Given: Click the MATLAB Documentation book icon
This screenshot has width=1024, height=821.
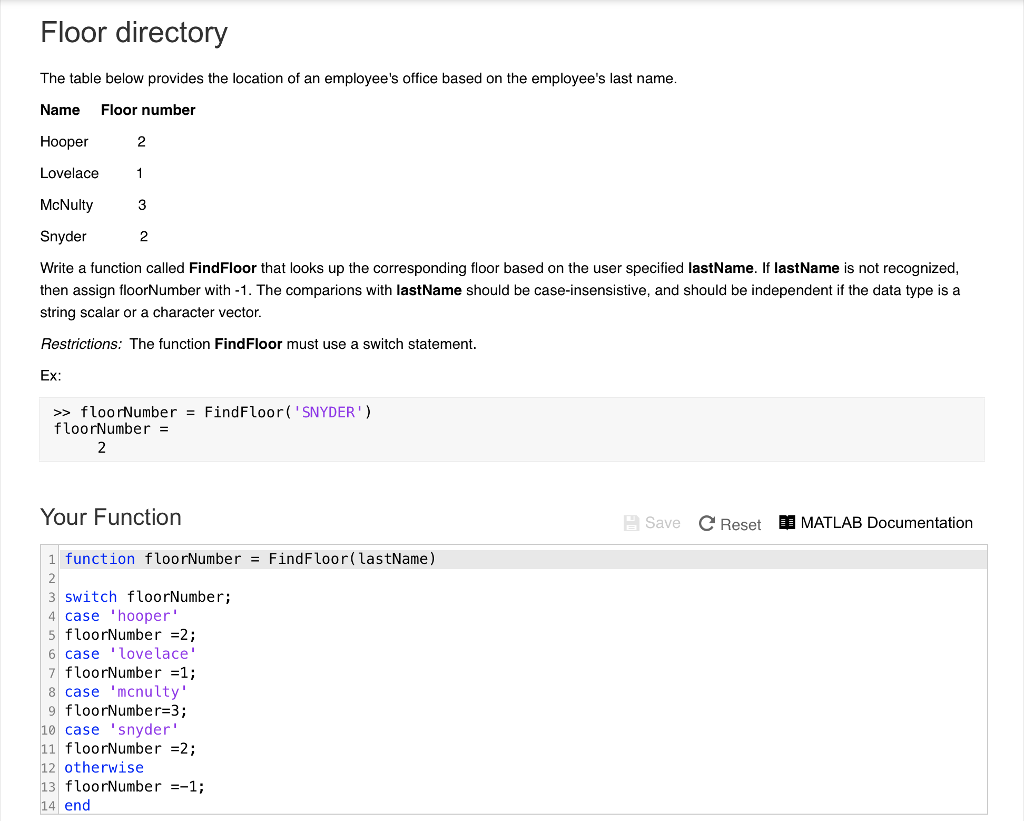Looking at the screenshot, I should click(x=786, y=522).
